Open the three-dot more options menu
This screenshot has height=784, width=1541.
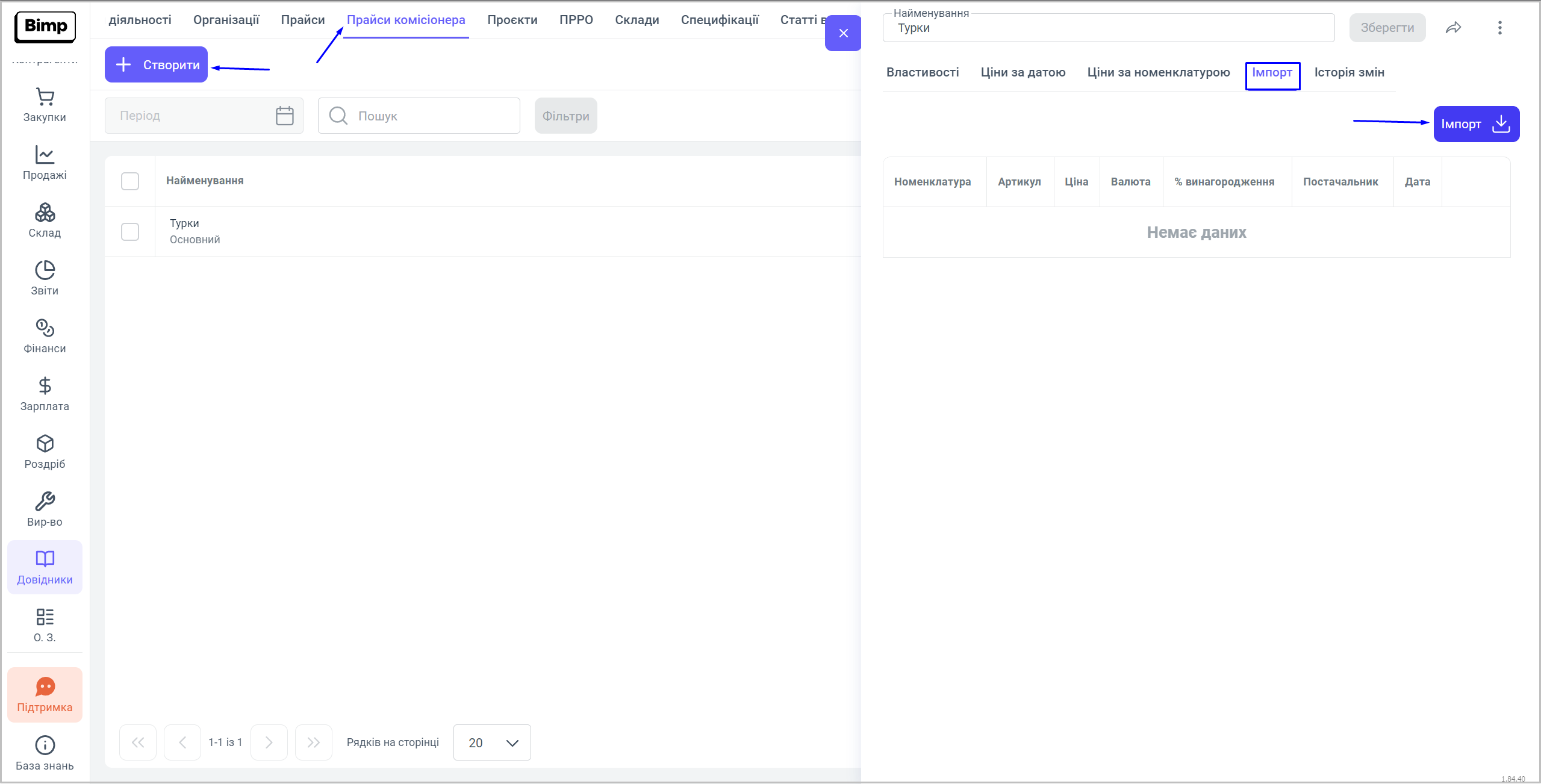[x=1499, y=28]
